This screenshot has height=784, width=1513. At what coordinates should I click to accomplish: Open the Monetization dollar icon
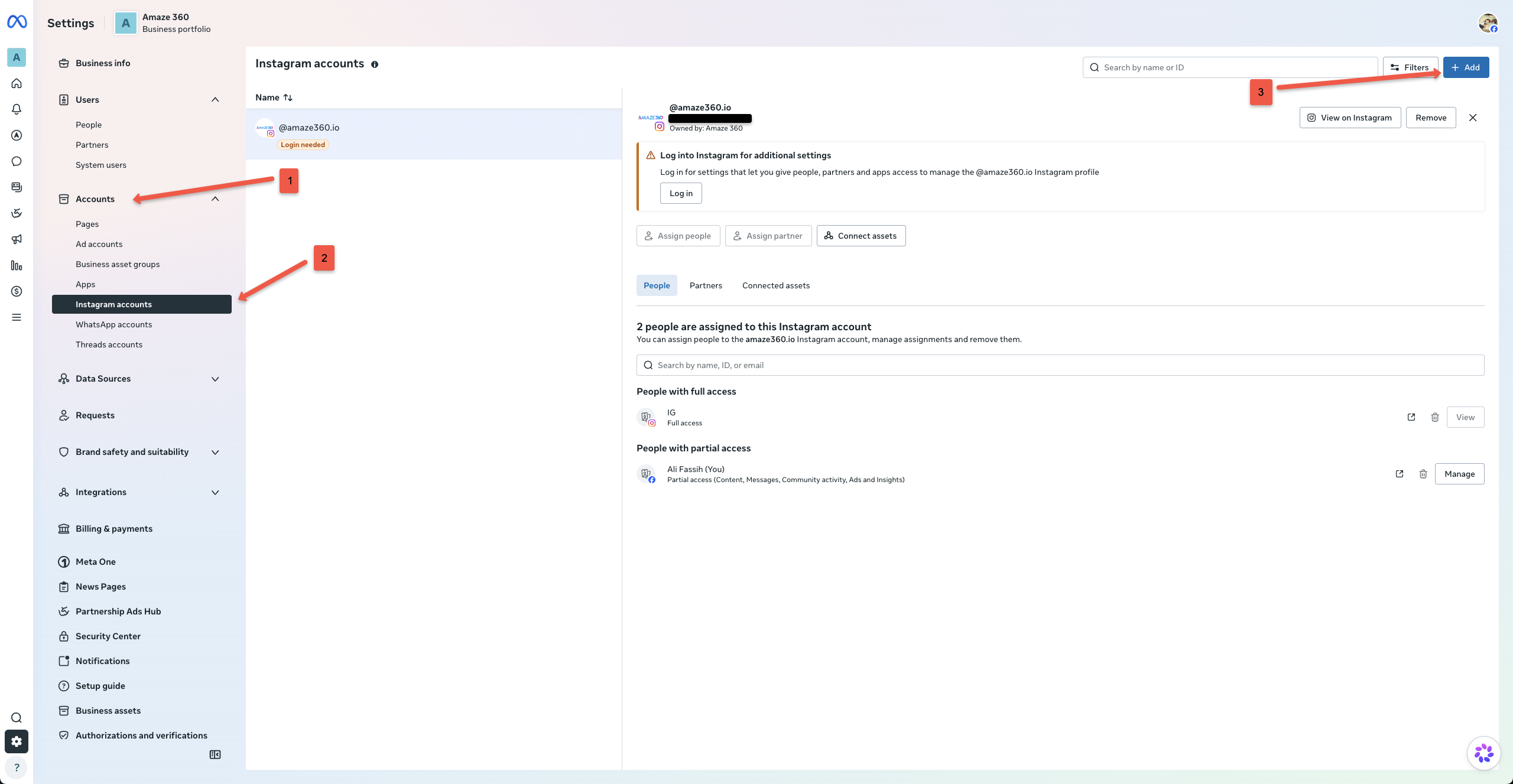click(x=17, y=291)
